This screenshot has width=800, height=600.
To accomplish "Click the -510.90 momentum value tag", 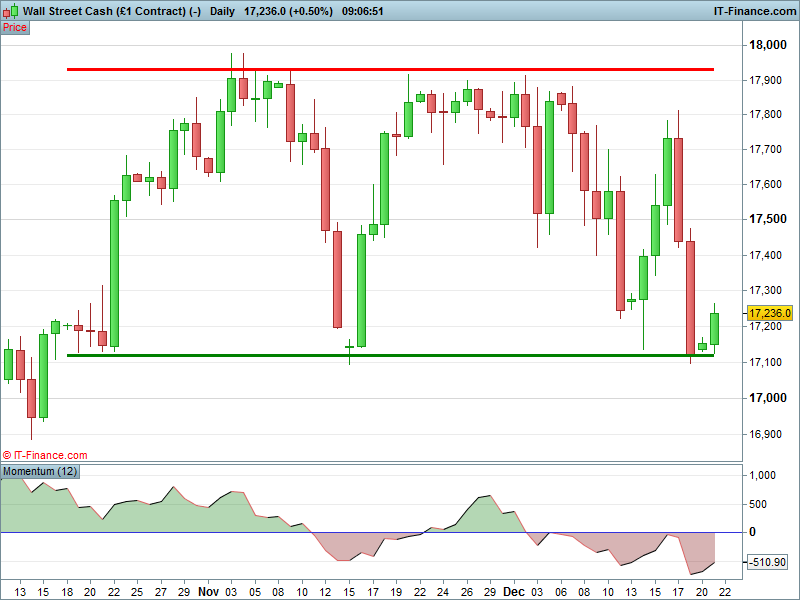I will pos(770,562).
